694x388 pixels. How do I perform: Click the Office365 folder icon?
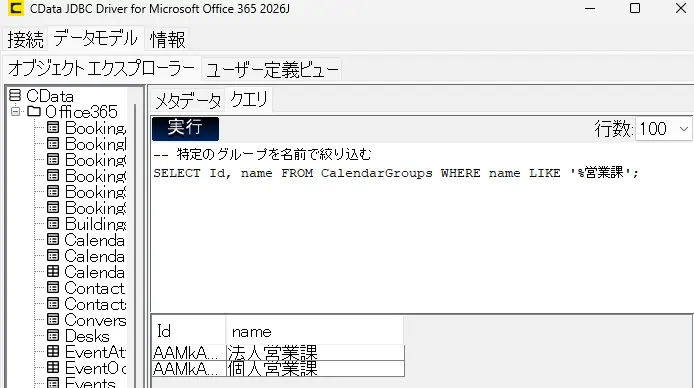pos(34,111)
